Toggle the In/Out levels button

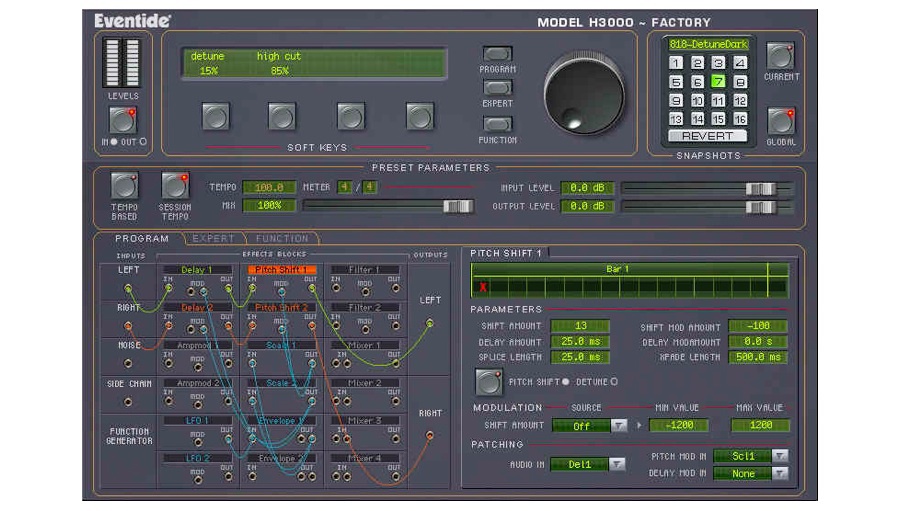tap(123, 120)
